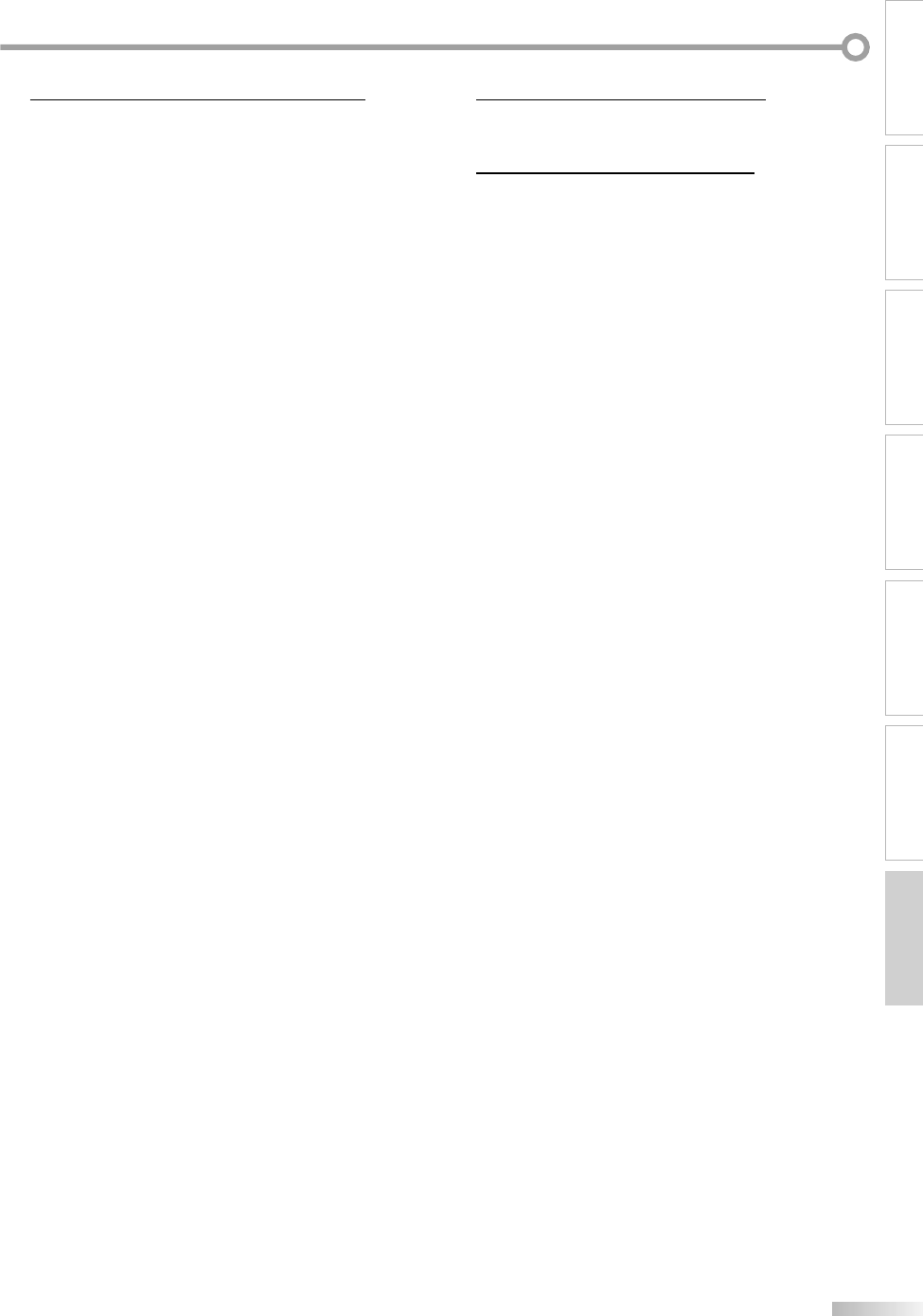Click the white gutter between both columns
This screenshot has height=1316, width=923.
tap(420, 663)
